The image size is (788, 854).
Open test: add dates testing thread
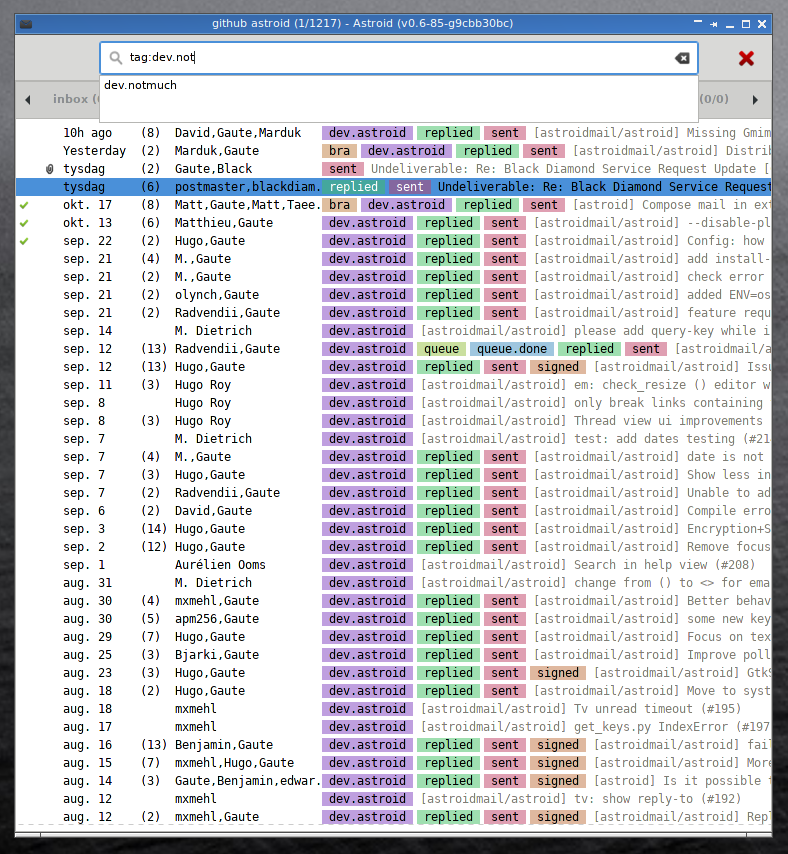[x=394, y=439]
